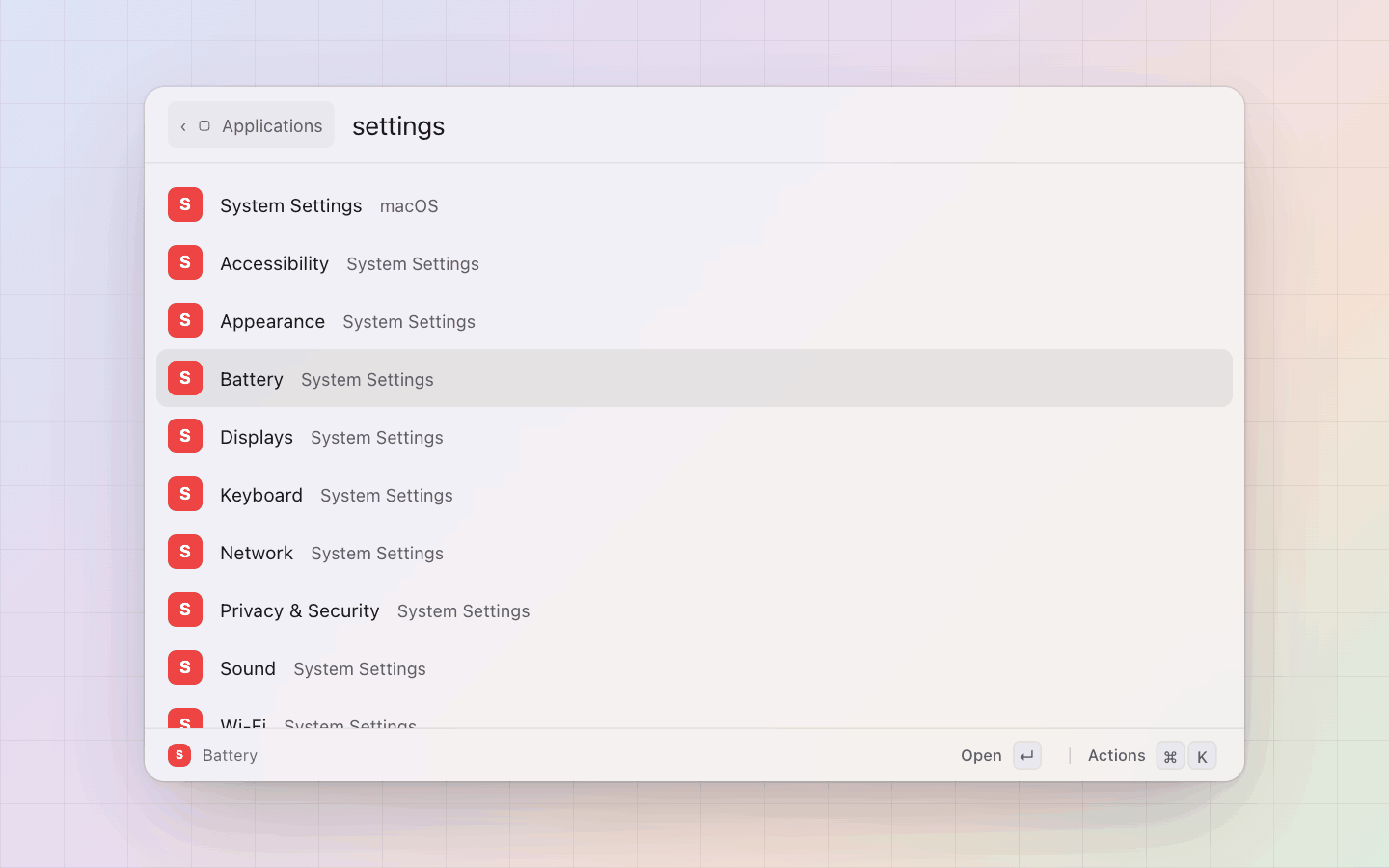Click the back chevron in Applications chip
This screenshot has height=868, width=1389.
pyautogui.click(x=183, y=126)
